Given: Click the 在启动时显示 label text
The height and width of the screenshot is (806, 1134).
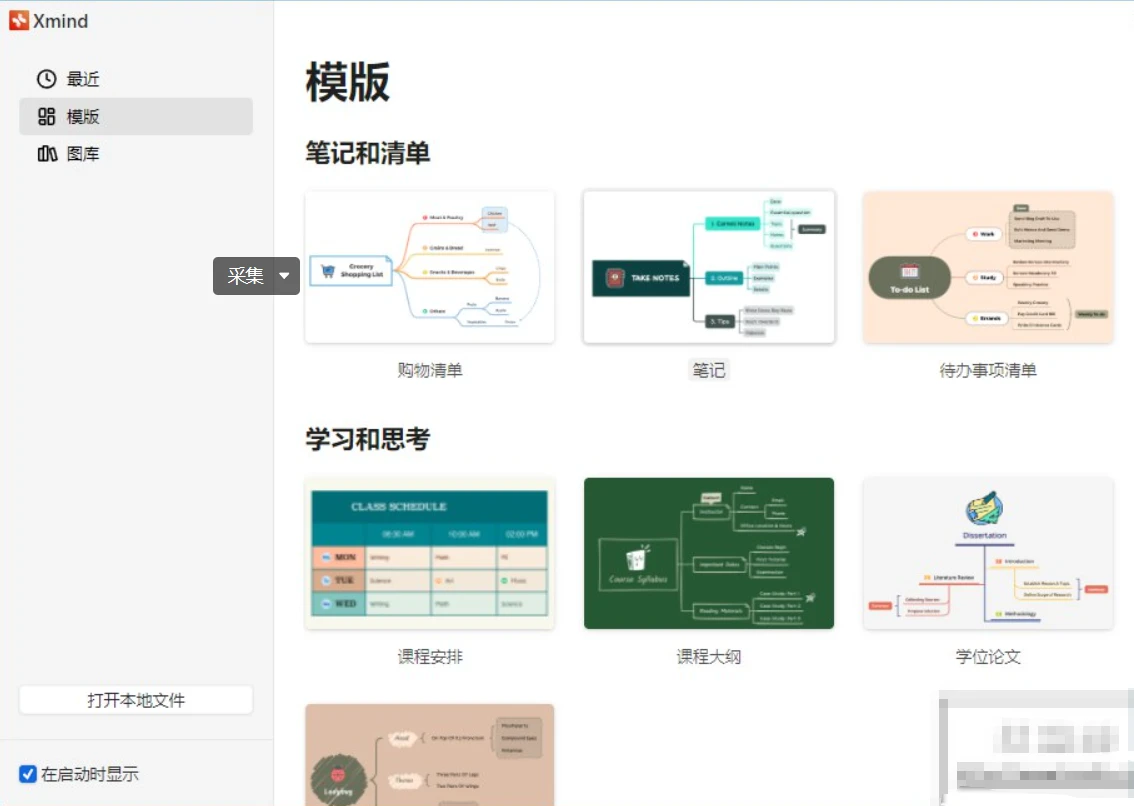Looking at the screenshot, I should pyautogui.click(x=90, y=774).
